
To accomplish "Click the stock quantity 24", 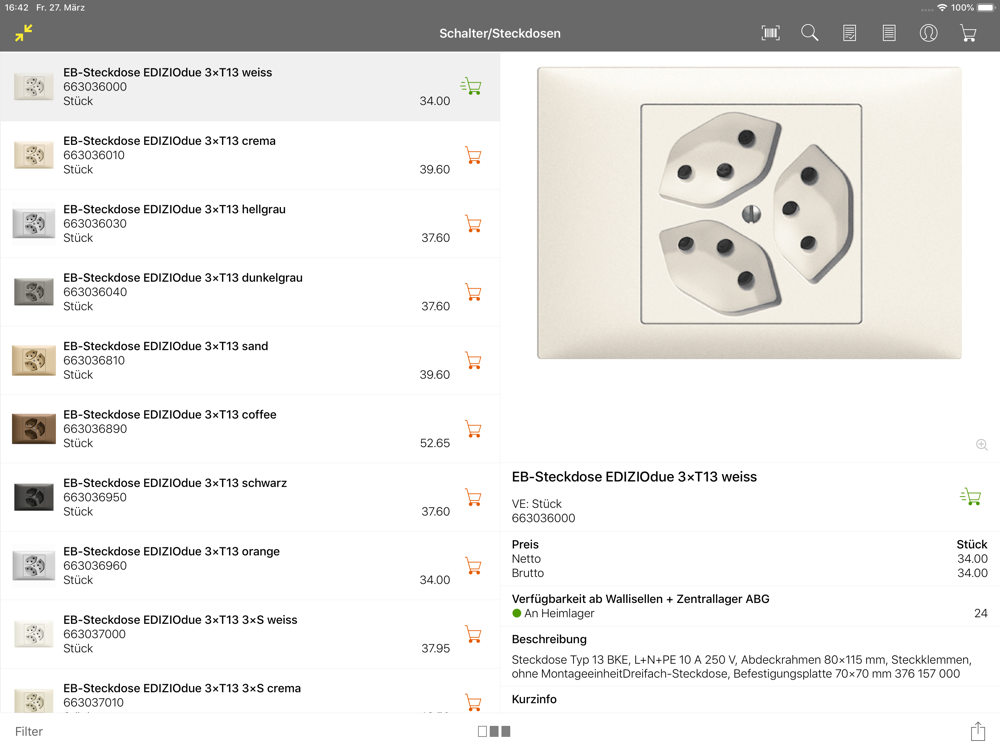I will click(x=981, y=613).
